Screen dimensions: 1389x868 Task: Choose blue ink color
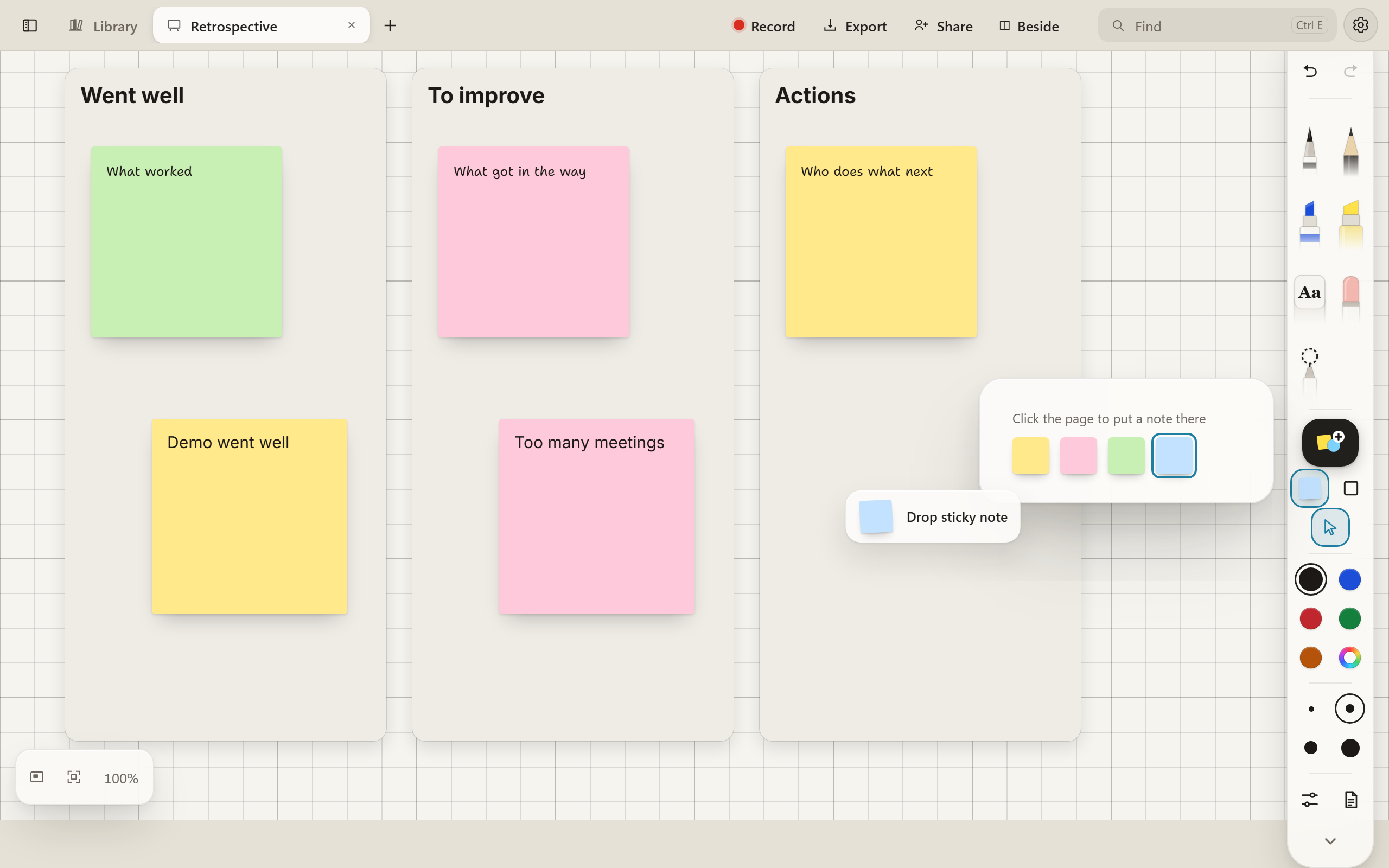coord(1349,579)
